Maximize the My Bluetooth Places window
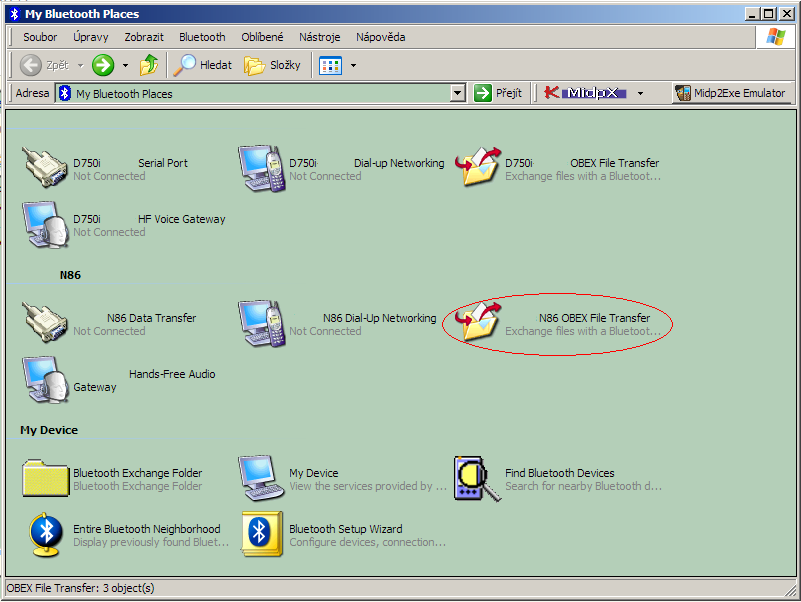 (768, 14)
